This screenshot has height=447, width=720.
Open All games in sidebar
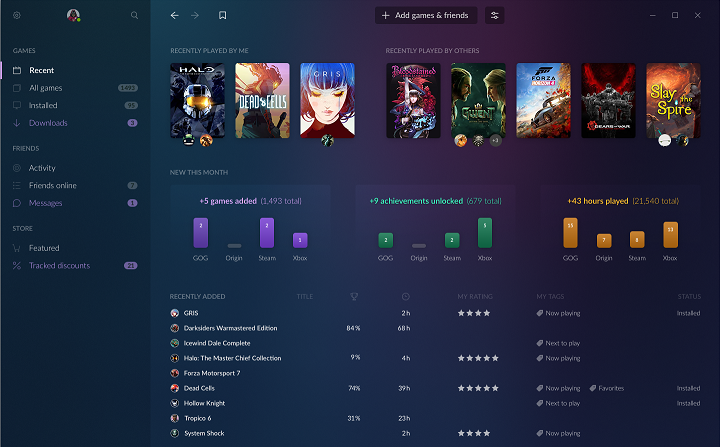[x=45, y=88]
